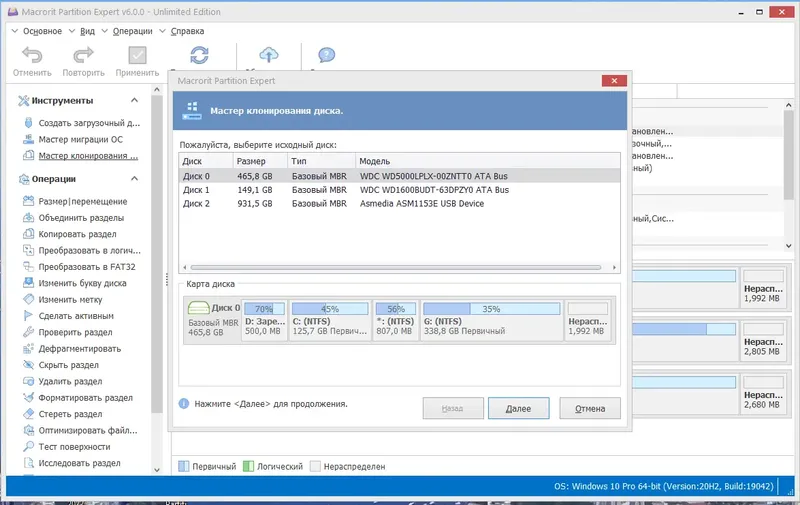Choose Преобразовать в логич... operation
Viewport: 800px width, 505px height.
[x=89, y=250]
